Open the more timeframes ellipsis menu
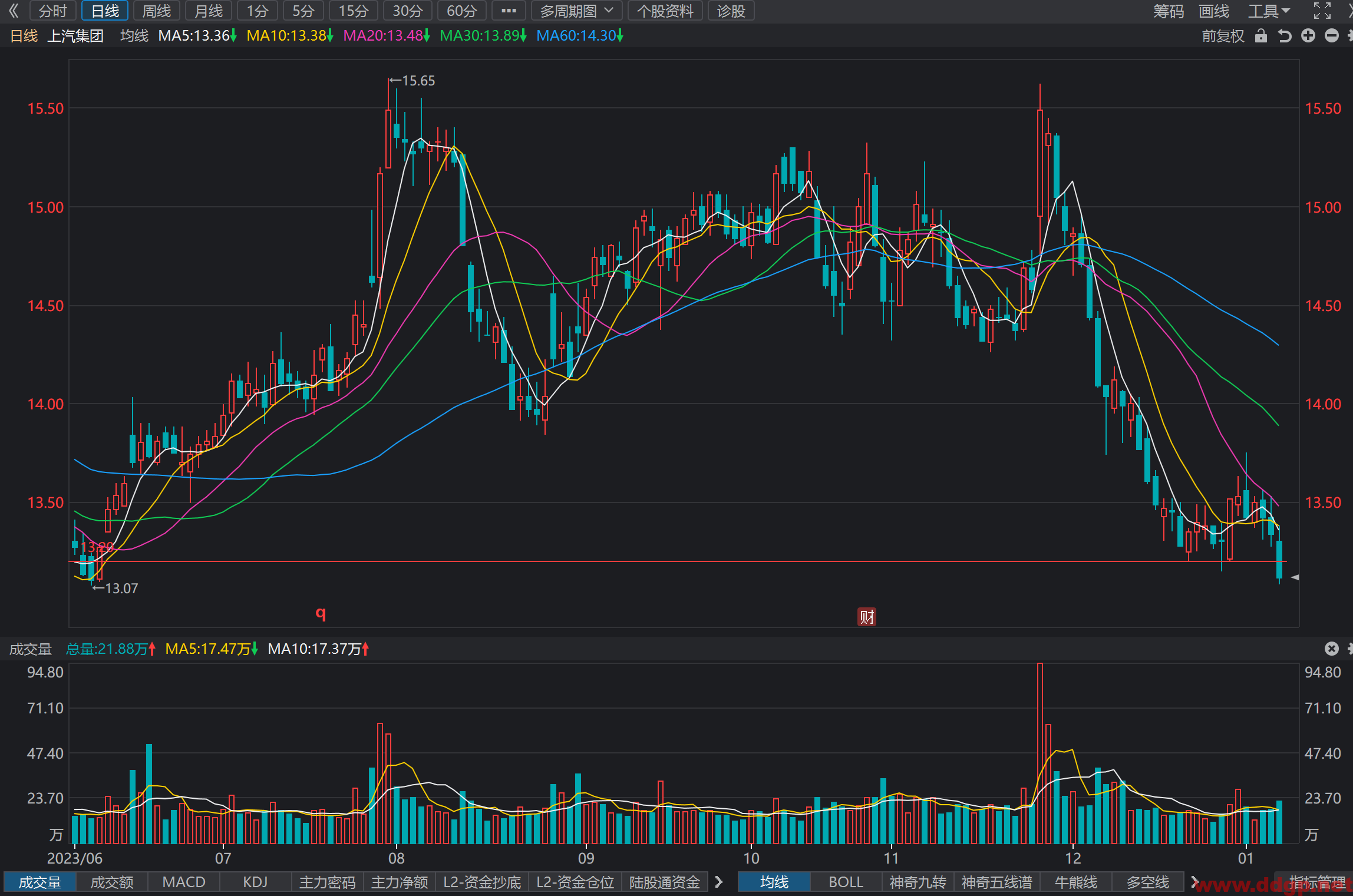Image resolution: width=1353 pixels, height=896 pixels. [x=509, y=11]
